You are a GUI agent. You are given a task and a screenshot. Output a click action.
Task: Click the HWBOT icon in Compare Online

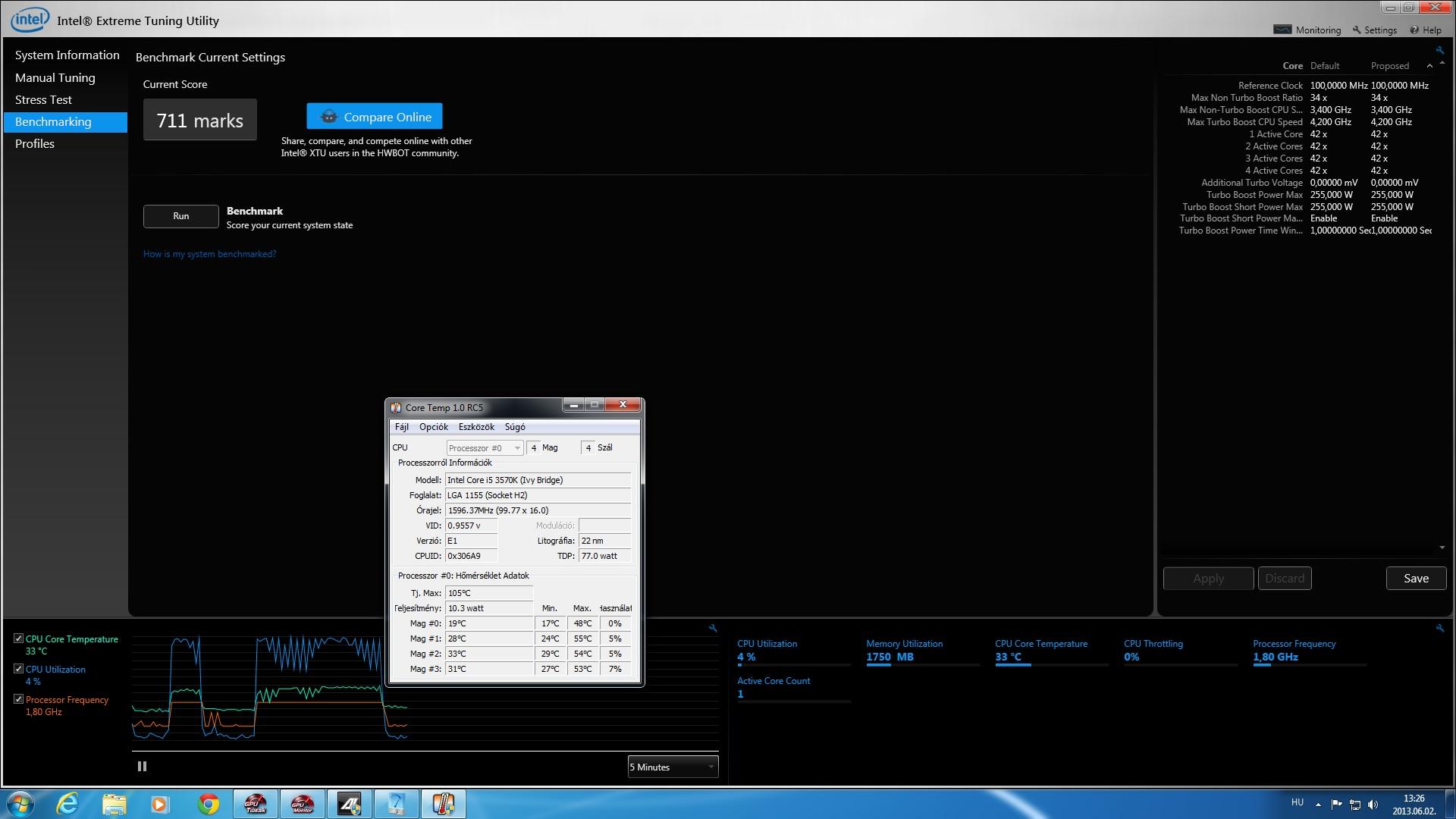click(328, 117)
